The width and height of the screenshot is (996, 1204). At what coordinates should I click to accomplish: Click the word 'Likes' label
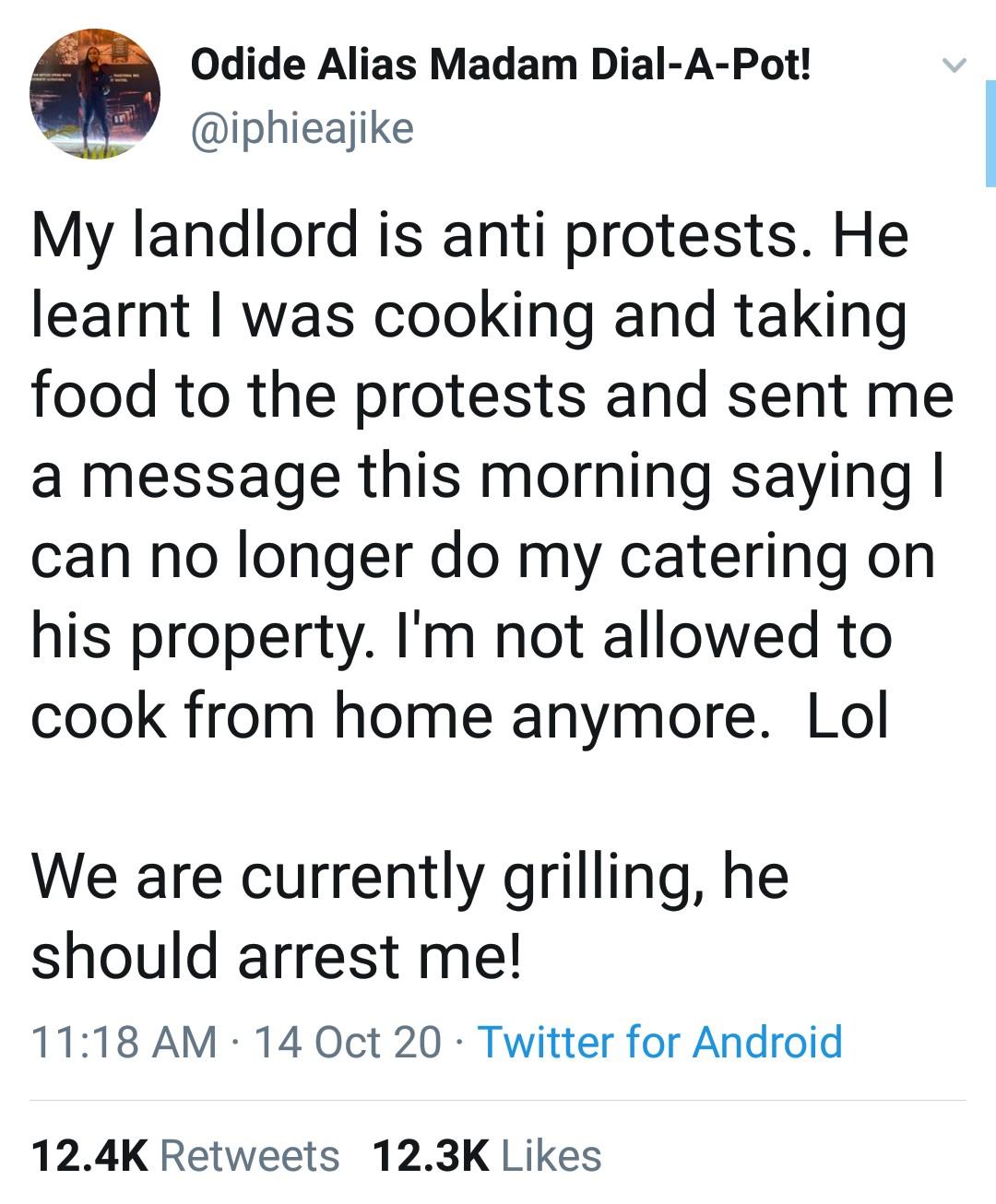551,1156
